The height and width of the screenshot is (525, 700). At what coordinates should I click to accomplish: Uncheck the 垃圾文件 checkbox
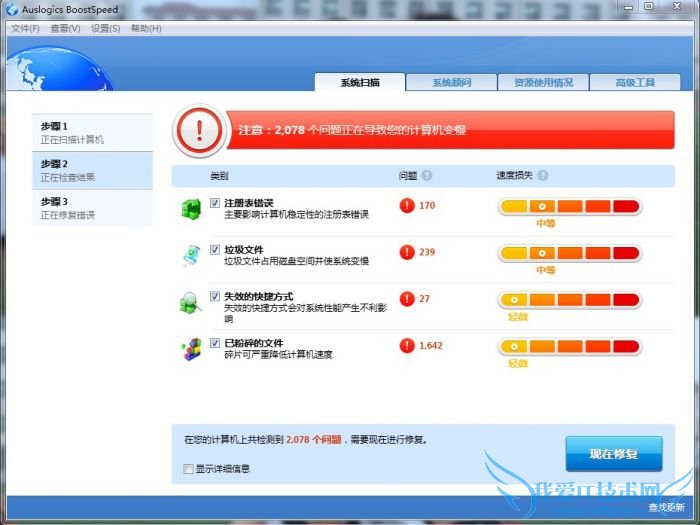pyautogui.click(x=215, y=250)
